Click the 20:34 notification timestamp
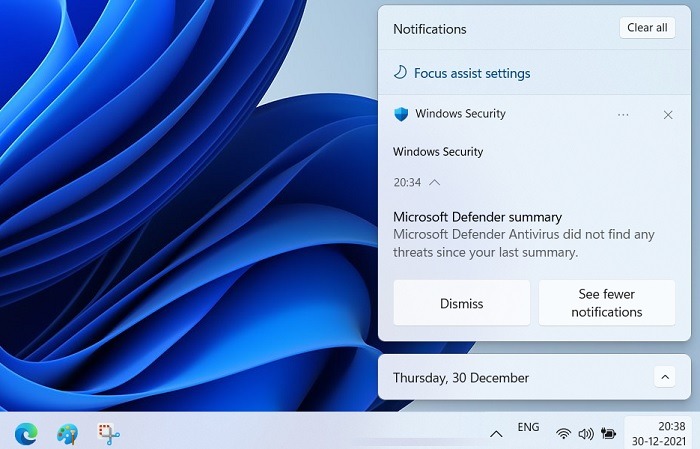The width and height of the screenshot is (700, 449). pos(407,182)
